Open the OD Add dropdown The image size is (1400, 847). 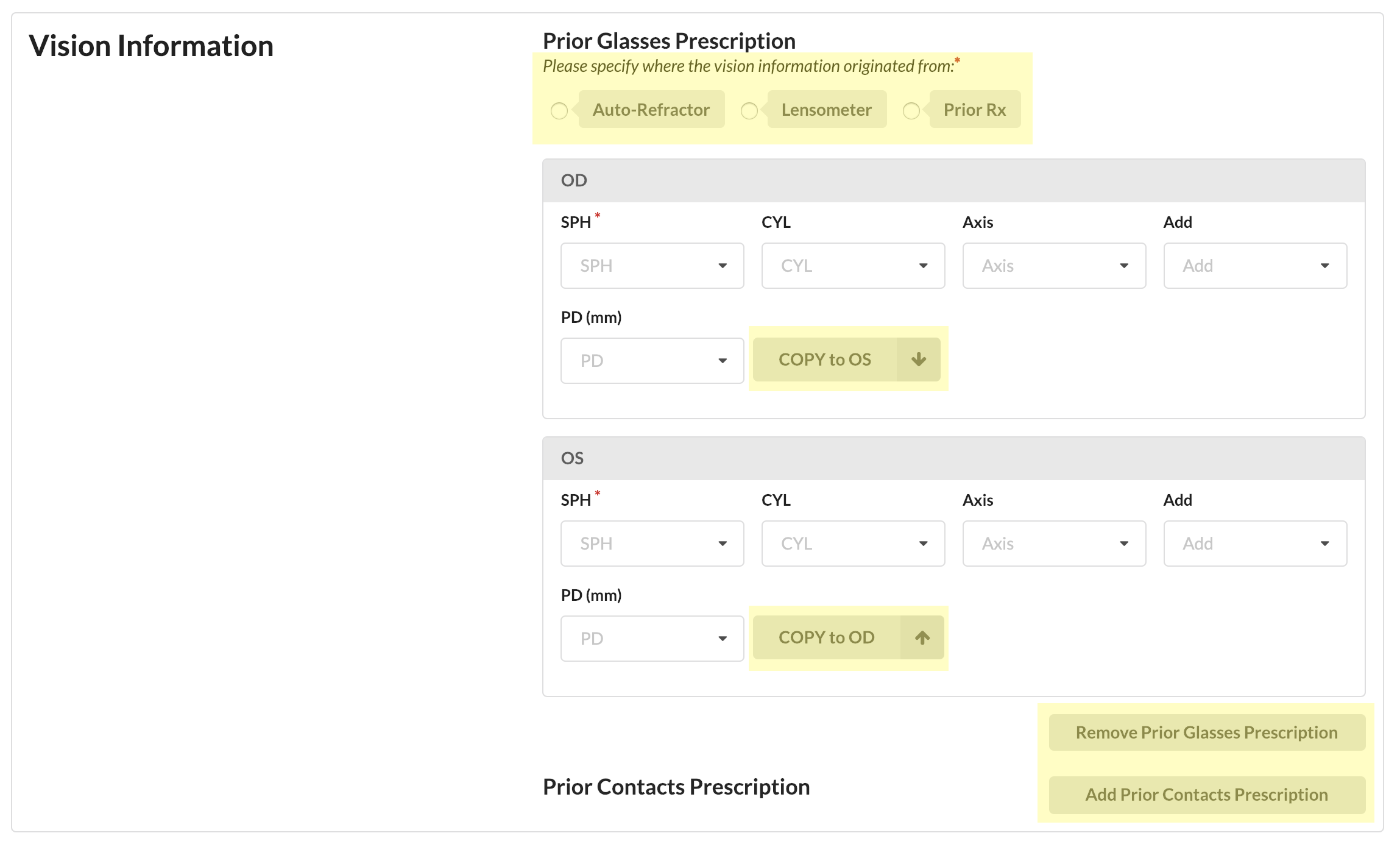pos(1255,266)
